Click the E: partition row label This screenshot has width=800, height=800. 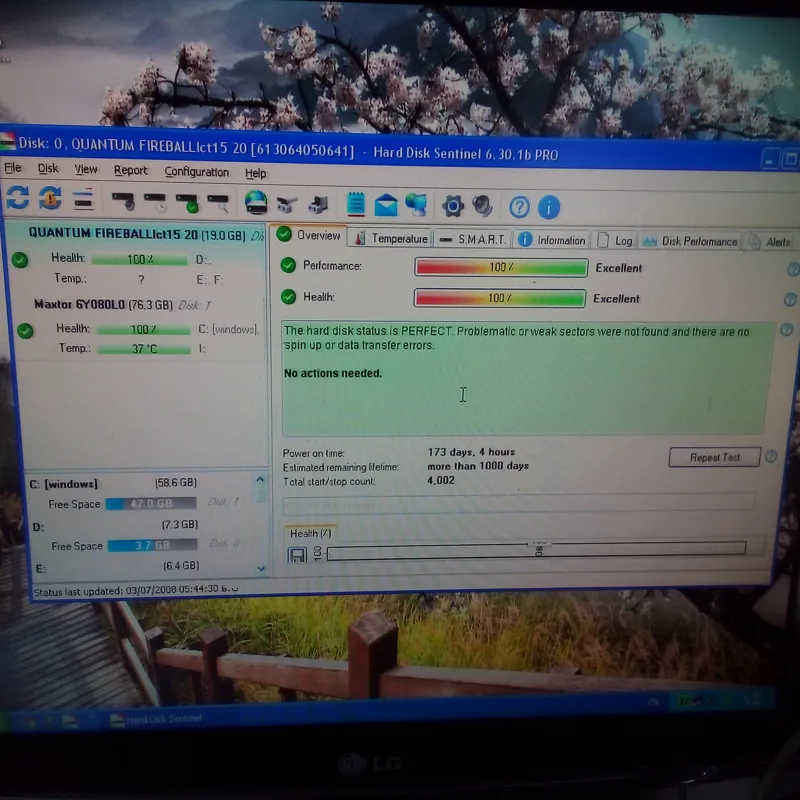click(x=41, y=568)
